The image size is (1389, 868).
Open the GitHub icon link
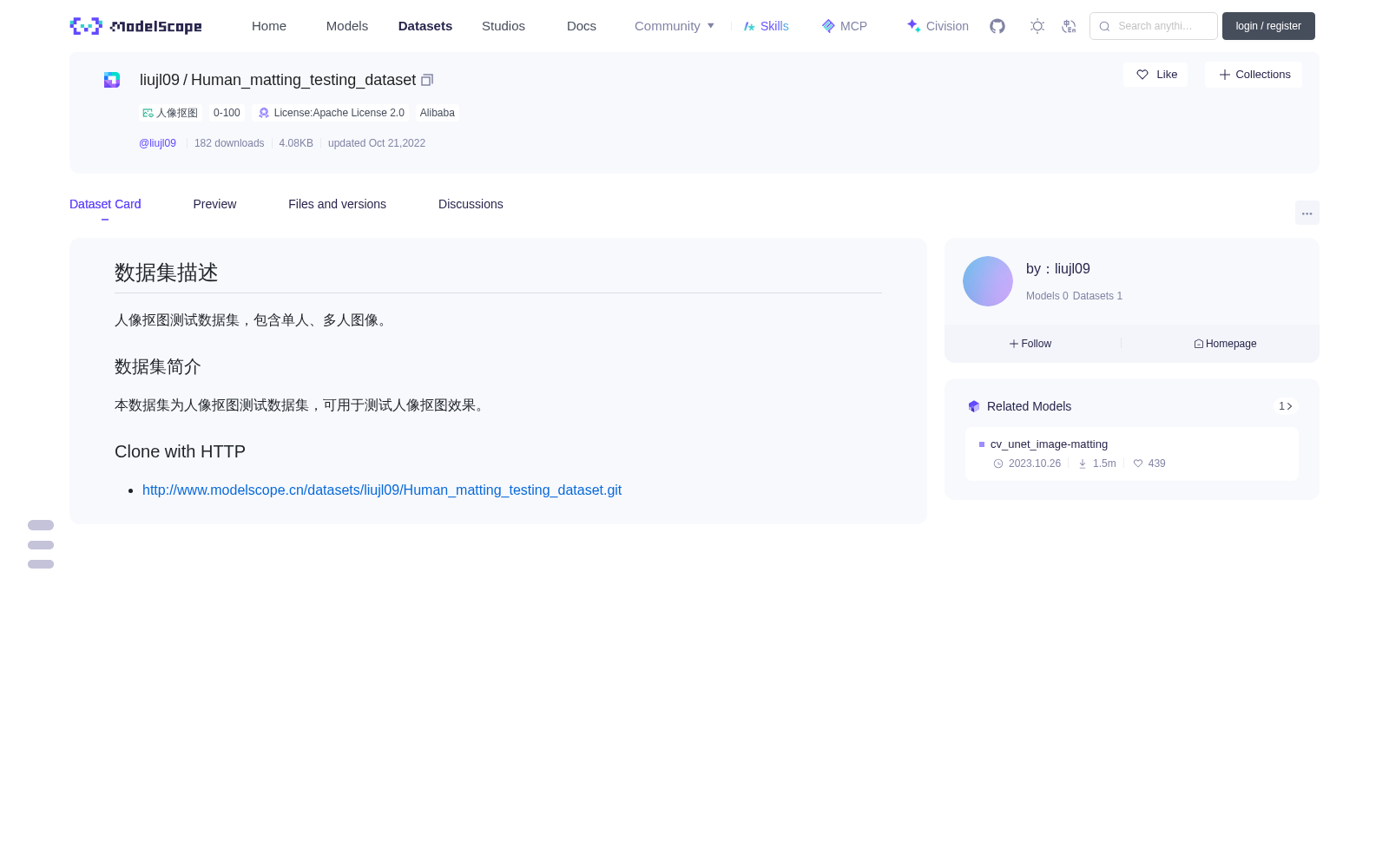pyautogui.click(x=997, y=26)
